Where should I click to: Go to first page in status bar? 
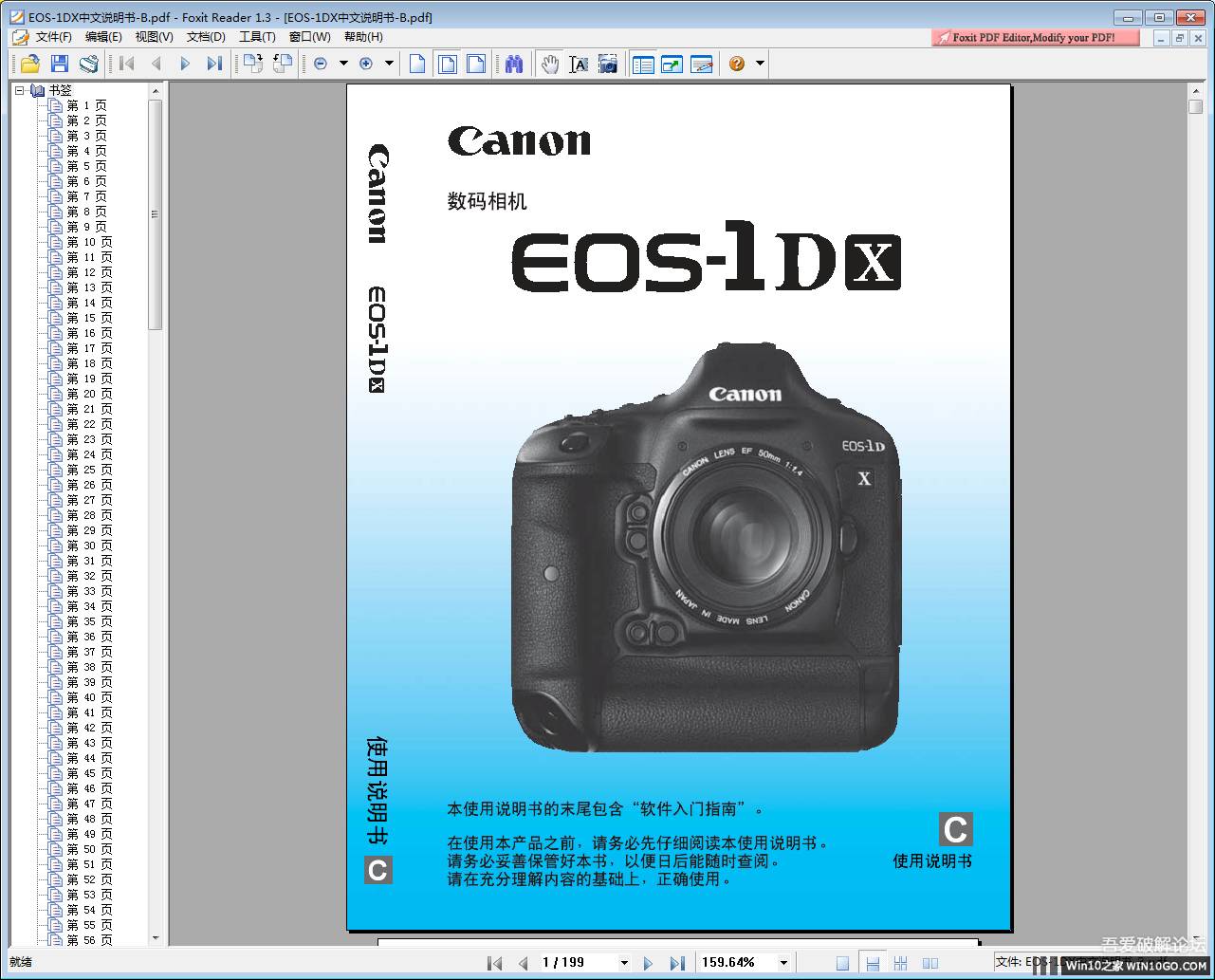[494, 963]
